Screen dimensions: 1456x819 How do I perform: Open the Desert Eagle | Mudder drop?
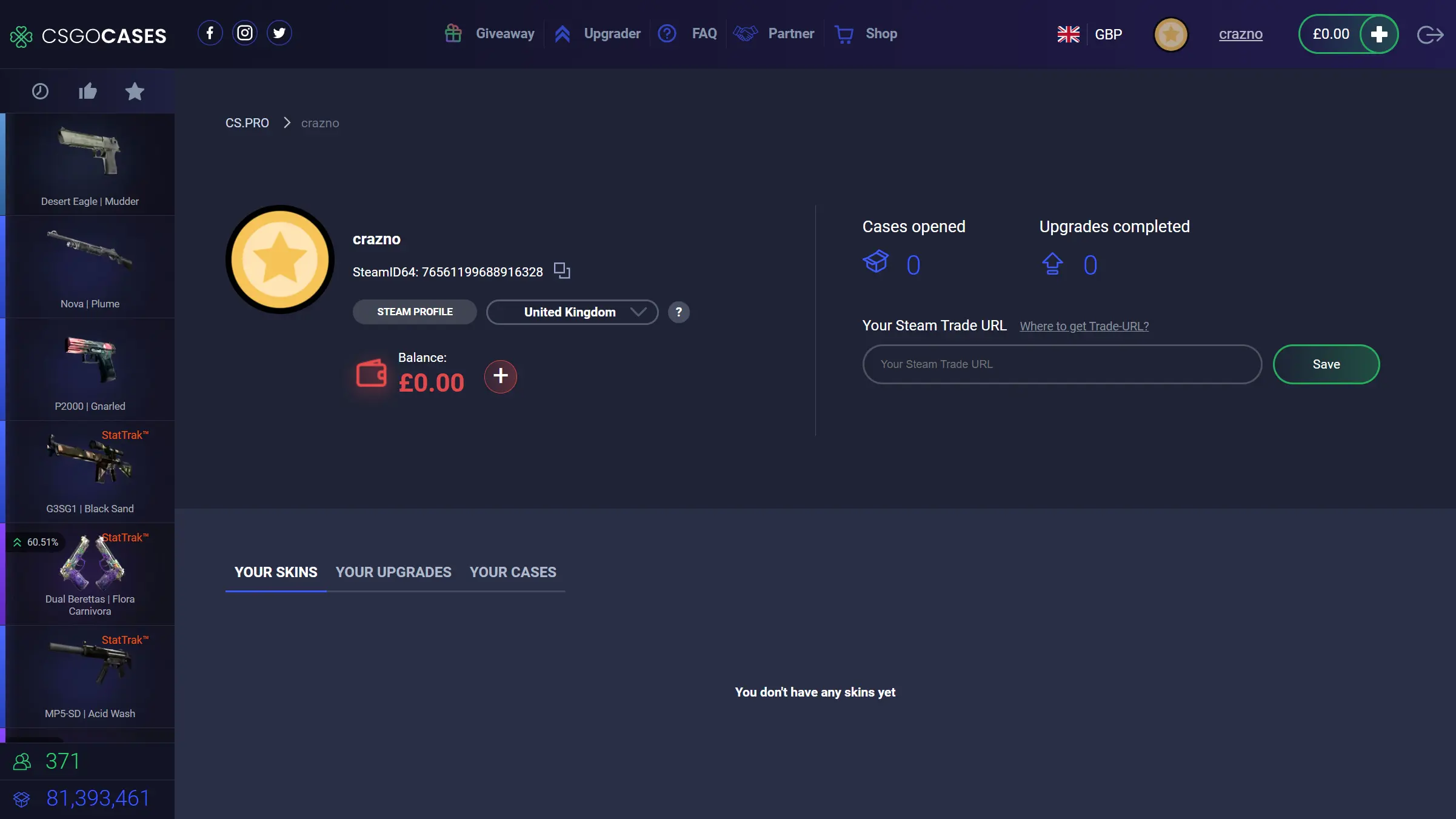click(x=90, y=164)
